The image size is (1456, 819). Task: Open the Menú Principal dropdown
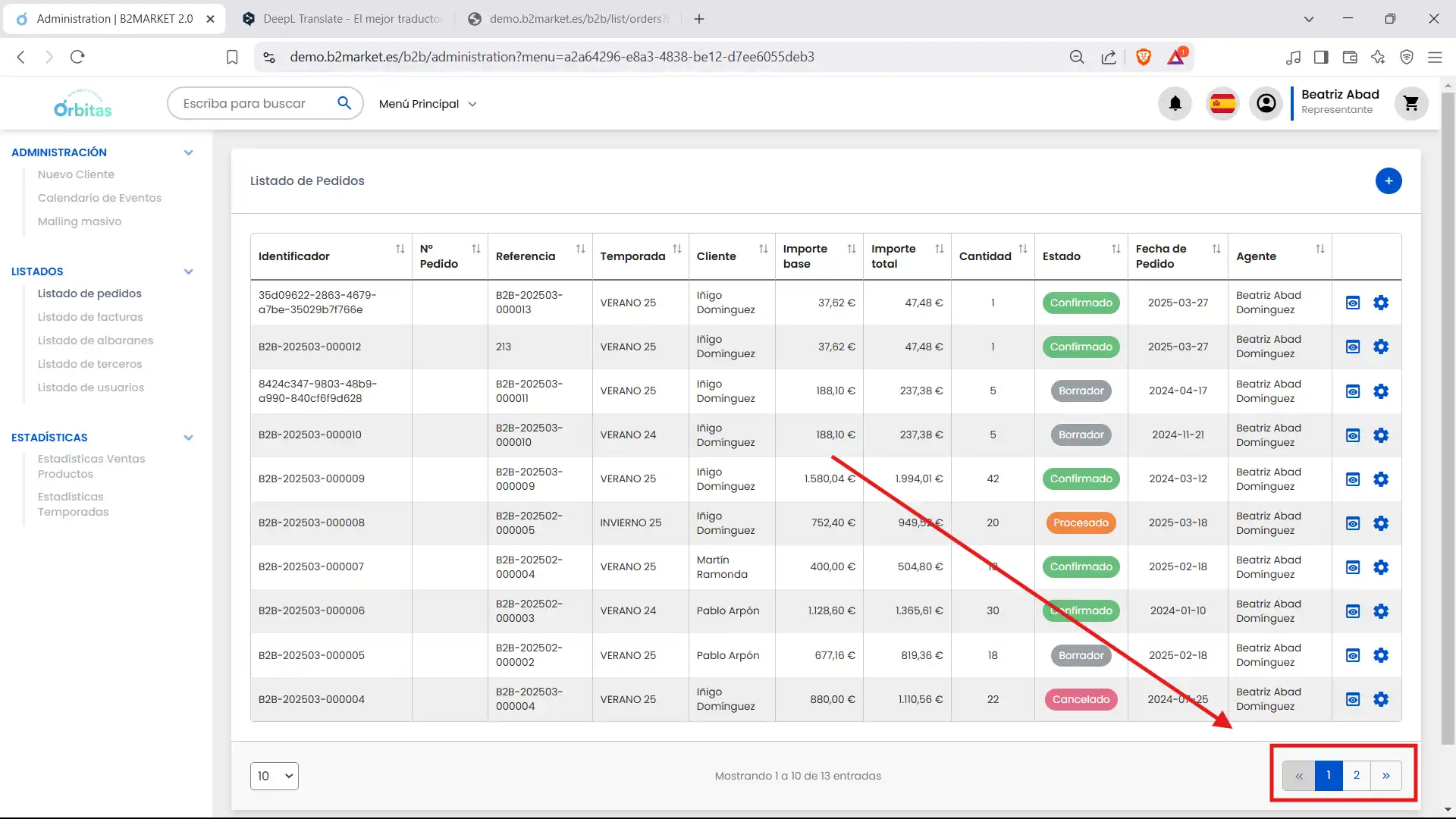428,104
